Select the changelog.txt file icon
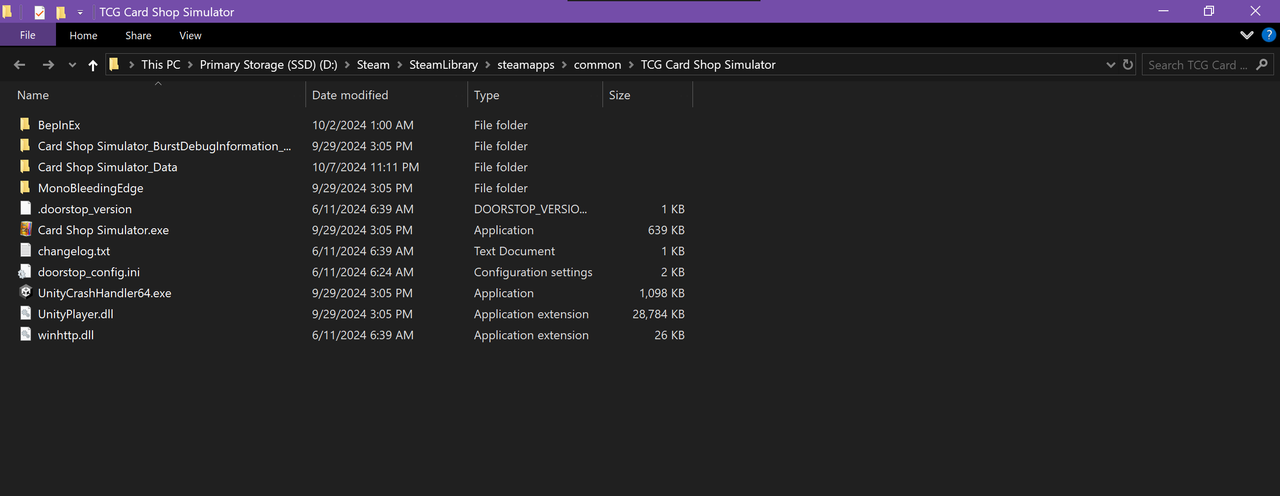 (25, 251)
